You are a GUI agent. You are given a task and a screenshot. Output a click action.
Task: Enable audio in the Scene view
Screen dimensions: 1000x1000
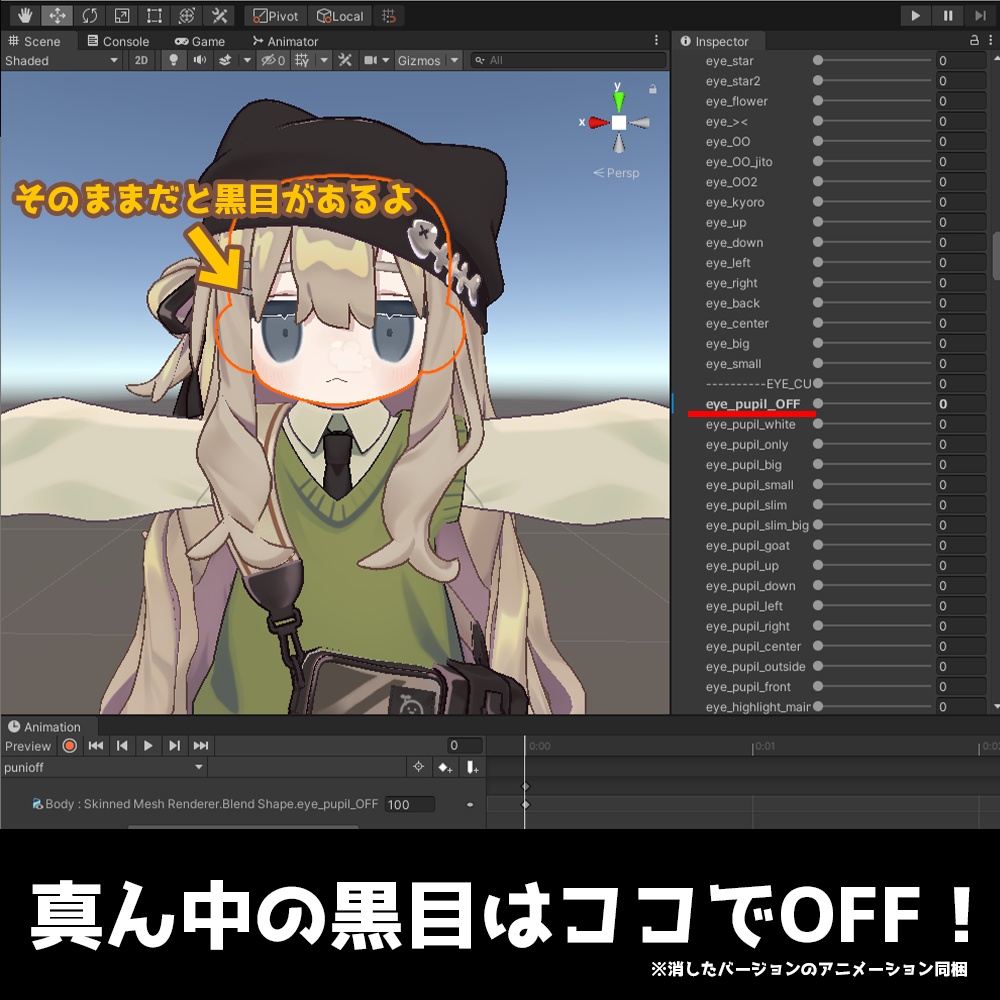pos(200,60)
